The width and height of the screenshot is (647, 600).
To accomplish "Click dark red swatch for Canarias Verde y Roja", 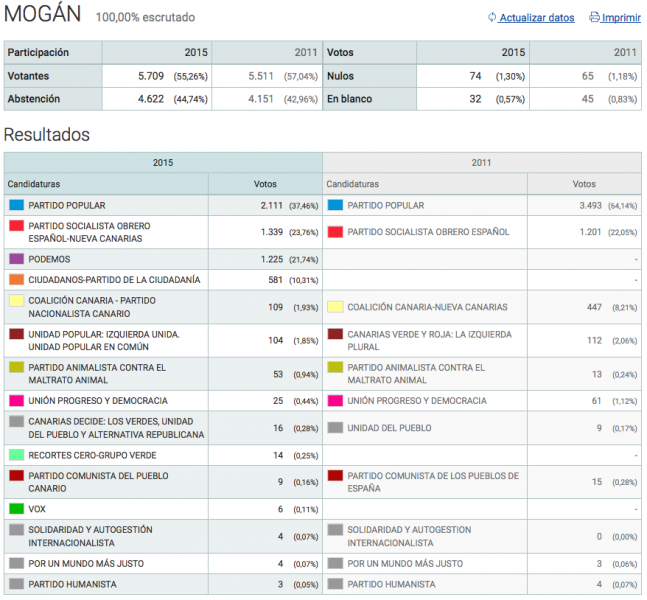I will click(x=335, y=334).
